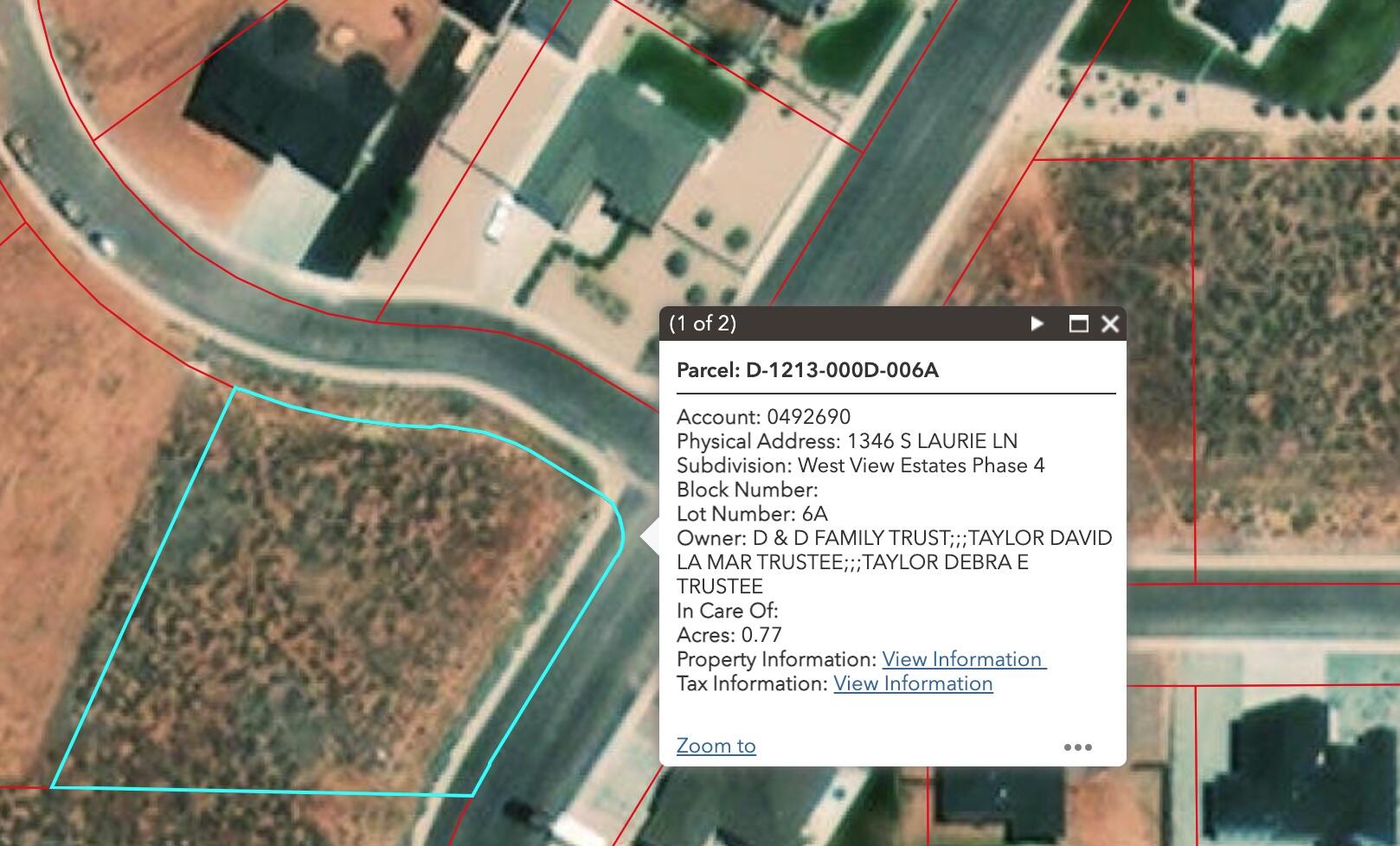Click the Physical Address 1346 S LAURIE LN
Screen dimensions: 1400x846
pos(846,441)
